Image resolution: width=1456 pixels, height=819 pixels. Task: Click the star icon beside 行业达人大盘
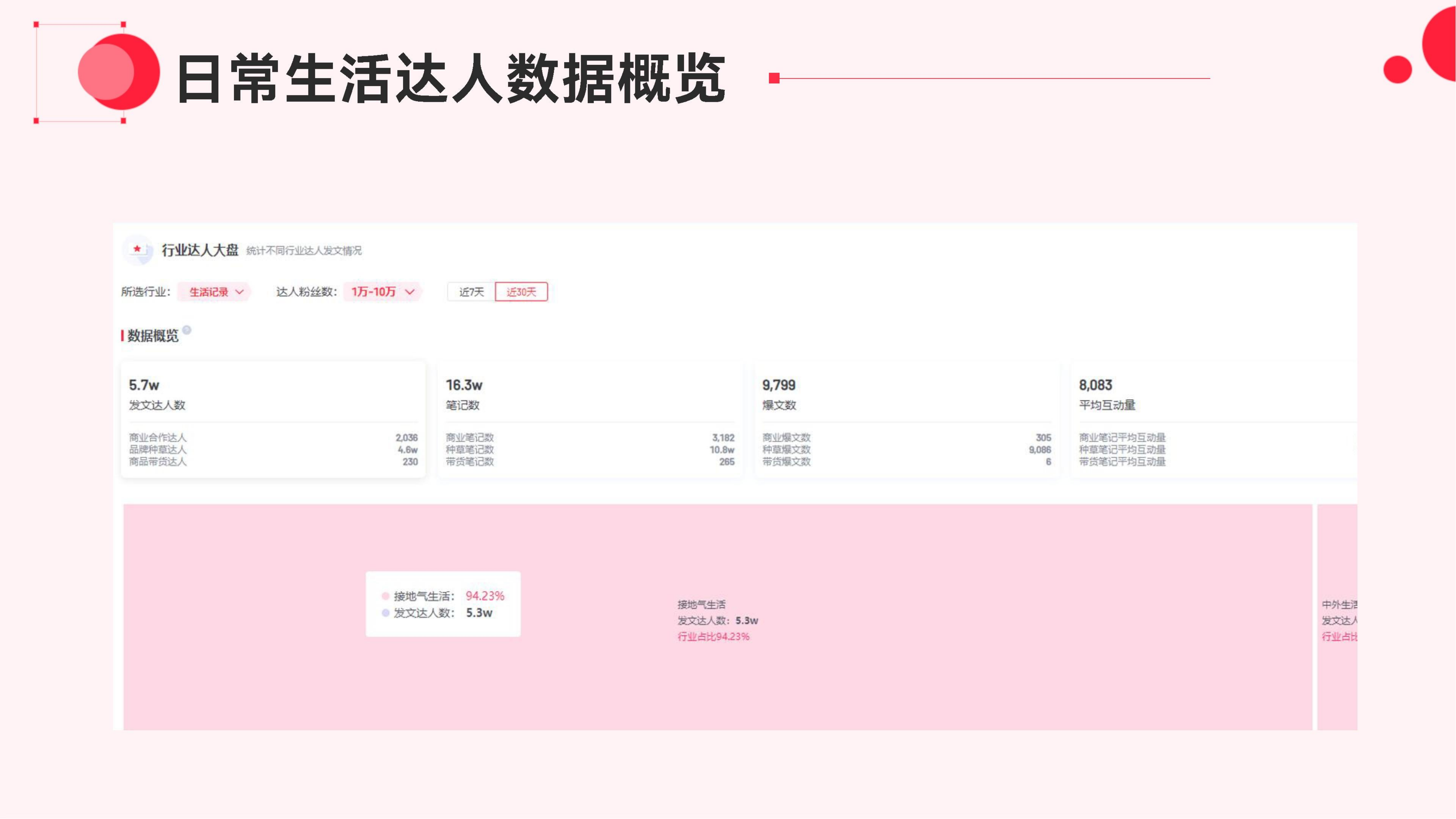[x=137, y=249]
